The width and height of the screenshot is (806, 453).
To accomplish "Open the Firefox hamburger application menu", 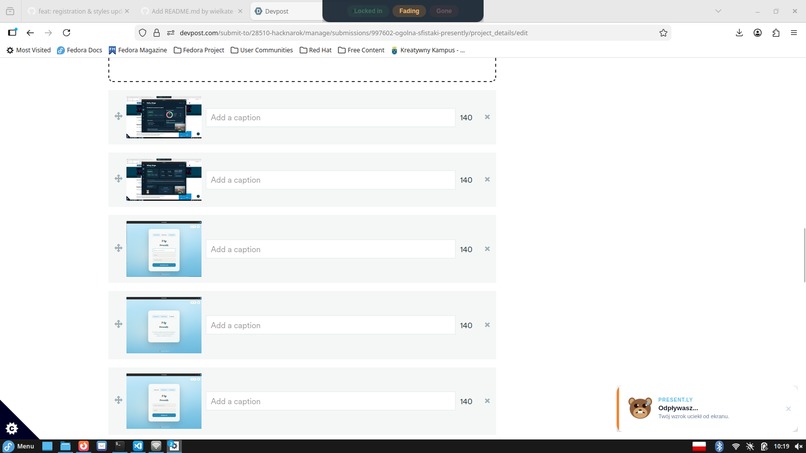I will click(x=794, y=33).
